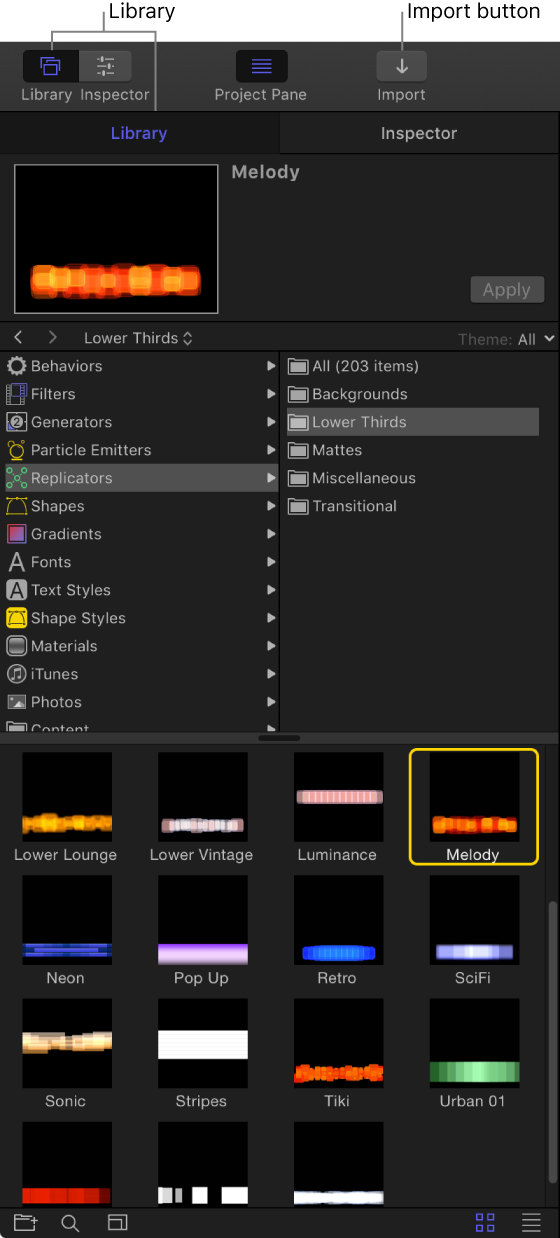Go back with the left arrow
This screenshot has height=1238, width=560.
(x=19, y=338)
